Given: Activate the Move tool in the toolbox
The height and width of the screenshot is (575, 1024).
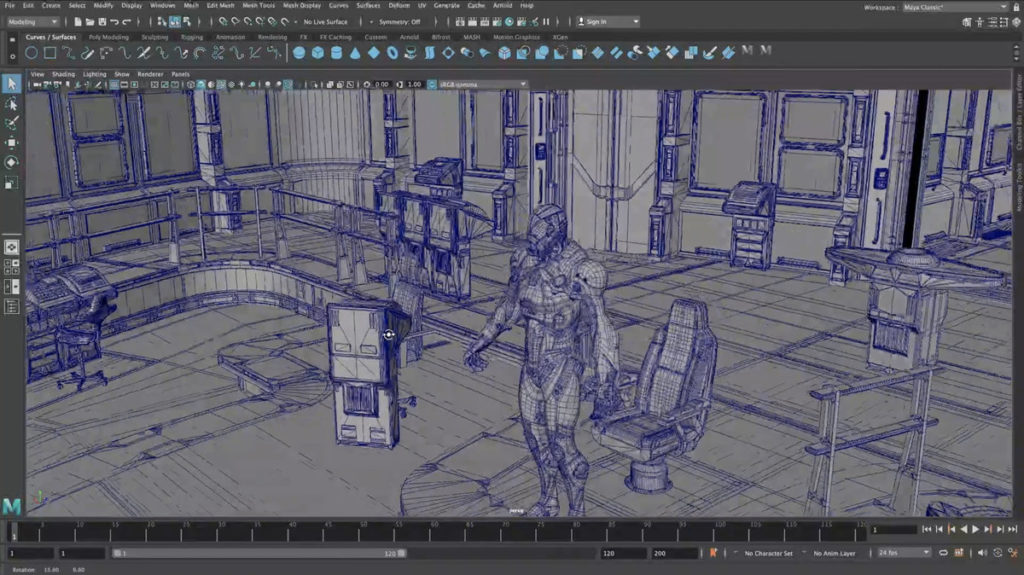Looking at the screenshot, I should pyautogui.click(x=11, y=142).
